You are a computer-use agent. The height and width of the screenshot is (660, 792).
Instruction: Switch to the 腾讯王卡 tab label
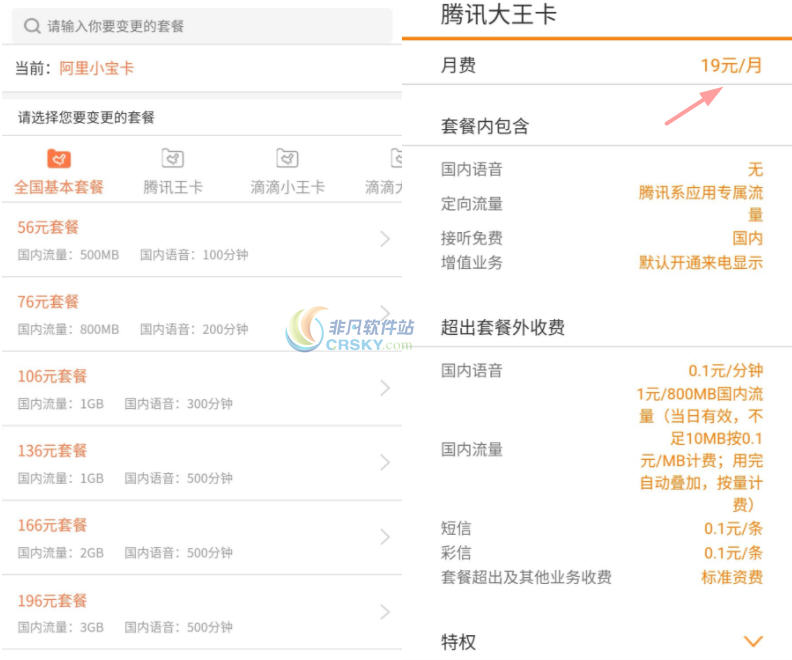[173, 187]
